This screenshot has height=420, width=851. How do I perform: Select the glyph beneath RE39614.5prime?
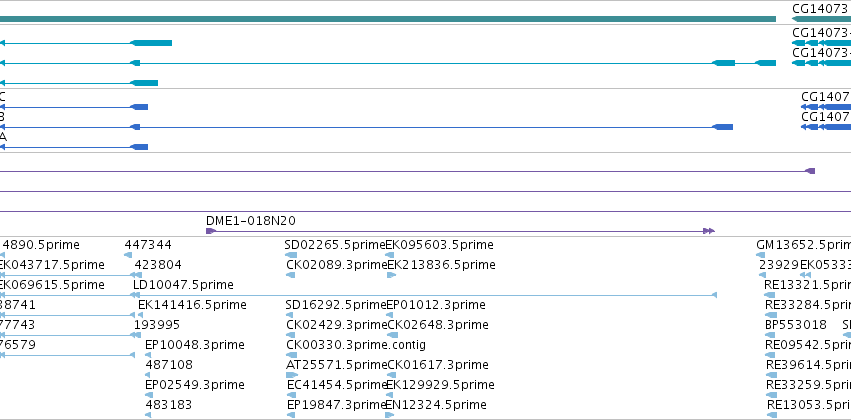click(772, 375)
